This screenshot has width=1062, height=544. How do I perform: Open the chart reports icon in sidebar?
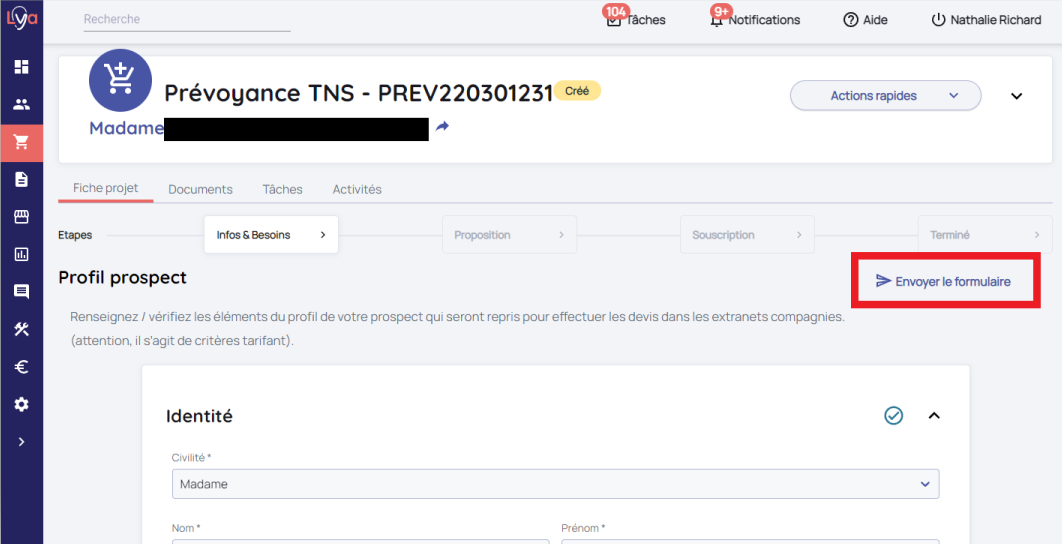tap(21, 254)
